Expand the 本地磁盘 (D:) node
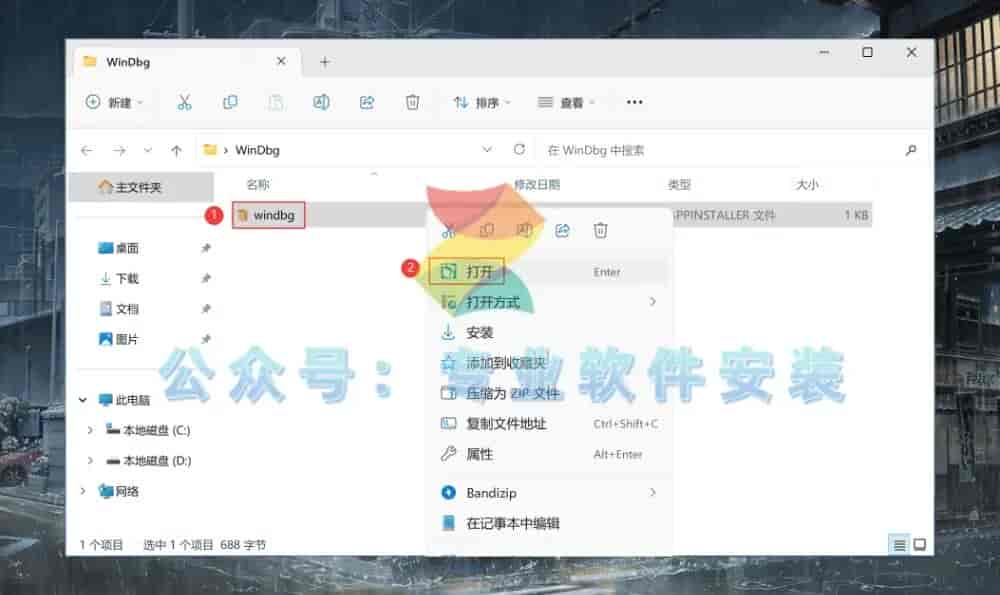Screen dimensions: 1000x595 coord(90,460)
